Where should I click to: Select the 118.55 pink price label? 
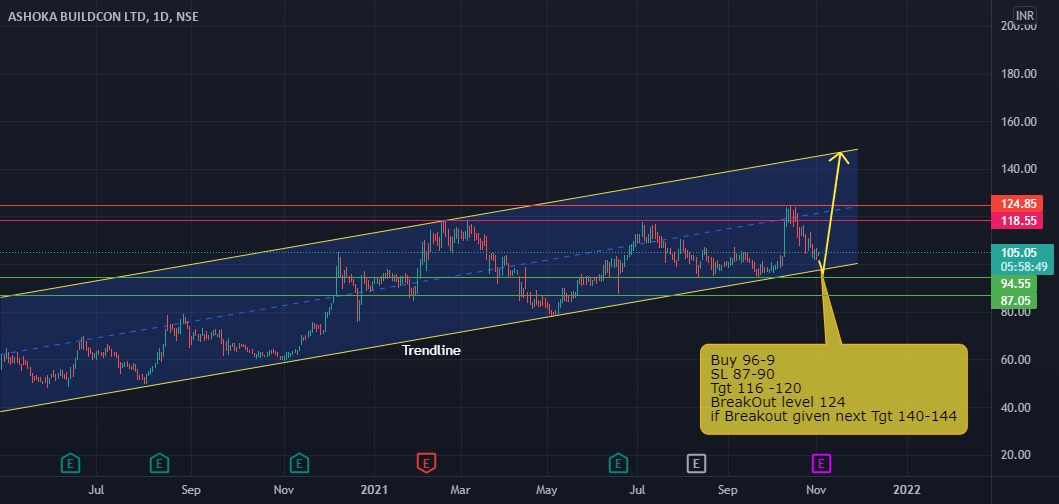(1016, 220)
